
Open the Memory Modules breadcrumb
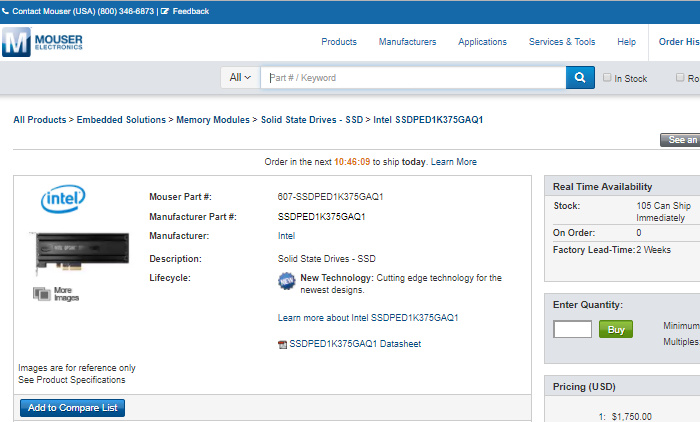213,120
